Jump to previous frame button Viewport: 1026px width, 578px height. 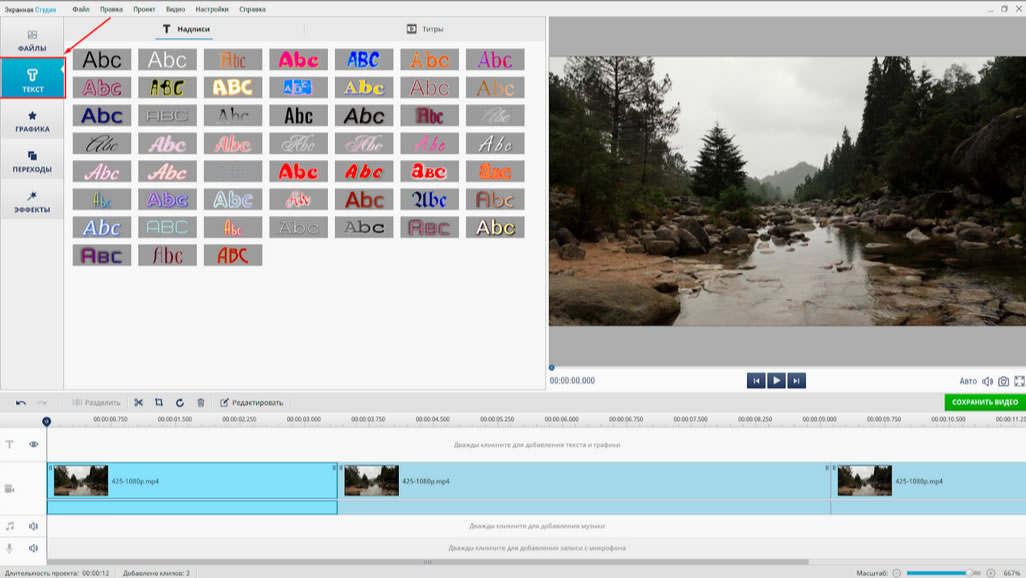[x=756, y=380]
